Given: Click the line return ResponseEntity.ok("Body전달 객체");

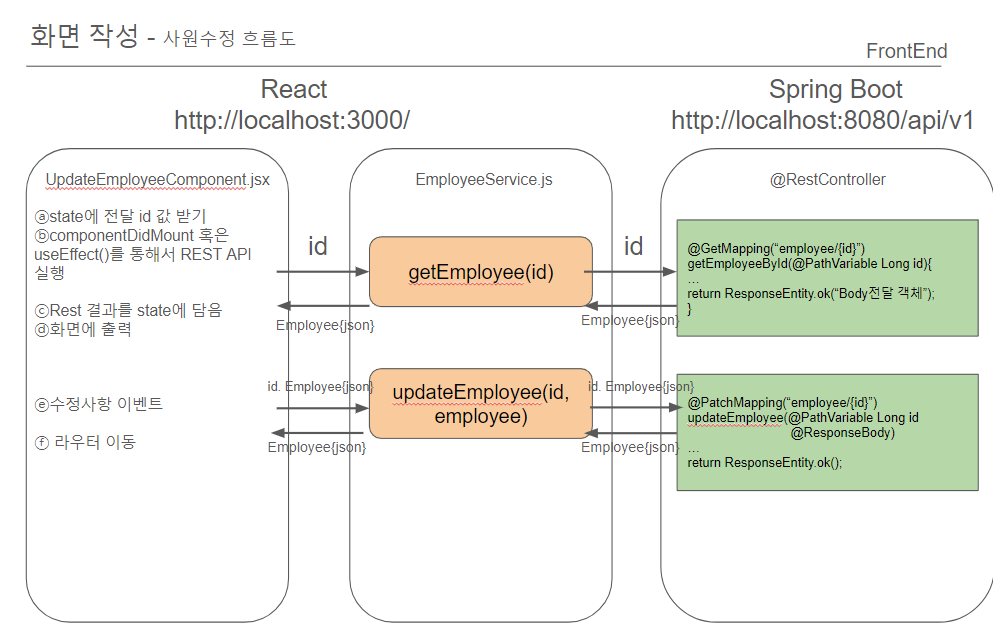Looking at the screenshot, I should [811, 293].
